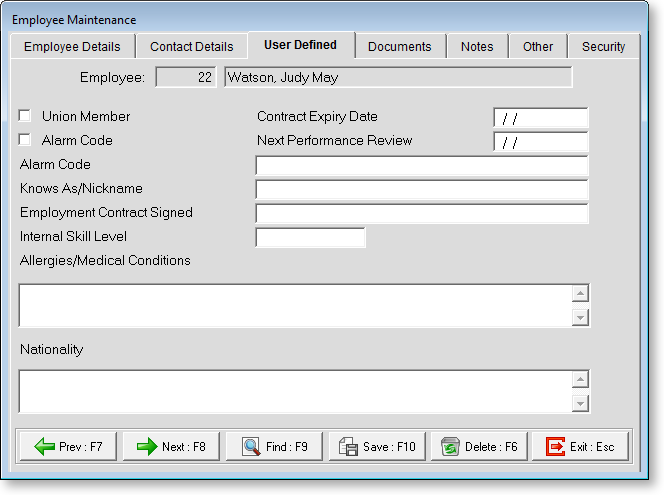Image resolution: width=664 pixels, height=495 pixels.
Task: Click the Save printer-disk icon
Action: [347, 447]
